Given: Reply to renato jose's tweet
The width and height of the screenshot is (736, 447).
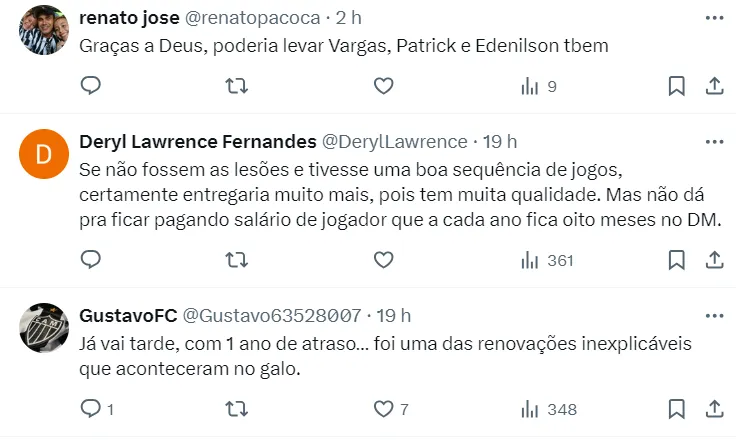Looking at the screenshot, I should 91,87.
